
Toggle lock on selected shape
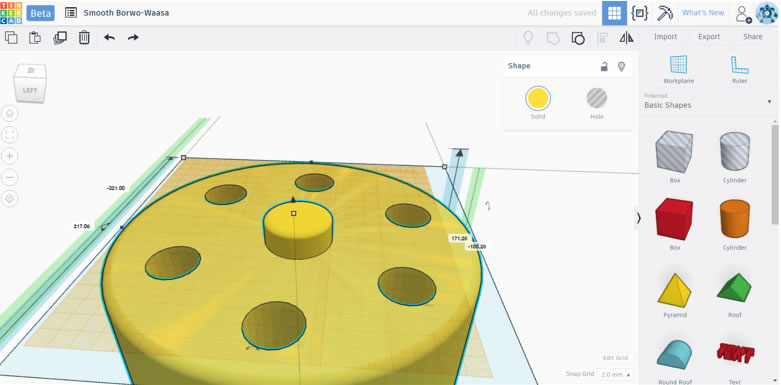(604, 66)
